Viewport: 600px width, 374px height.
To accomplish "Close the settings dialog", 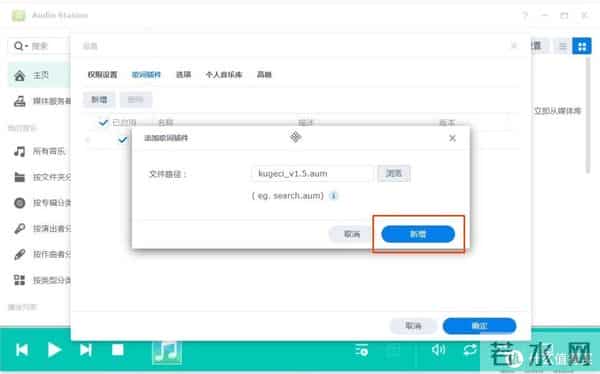I will click(x=514, y=46).
